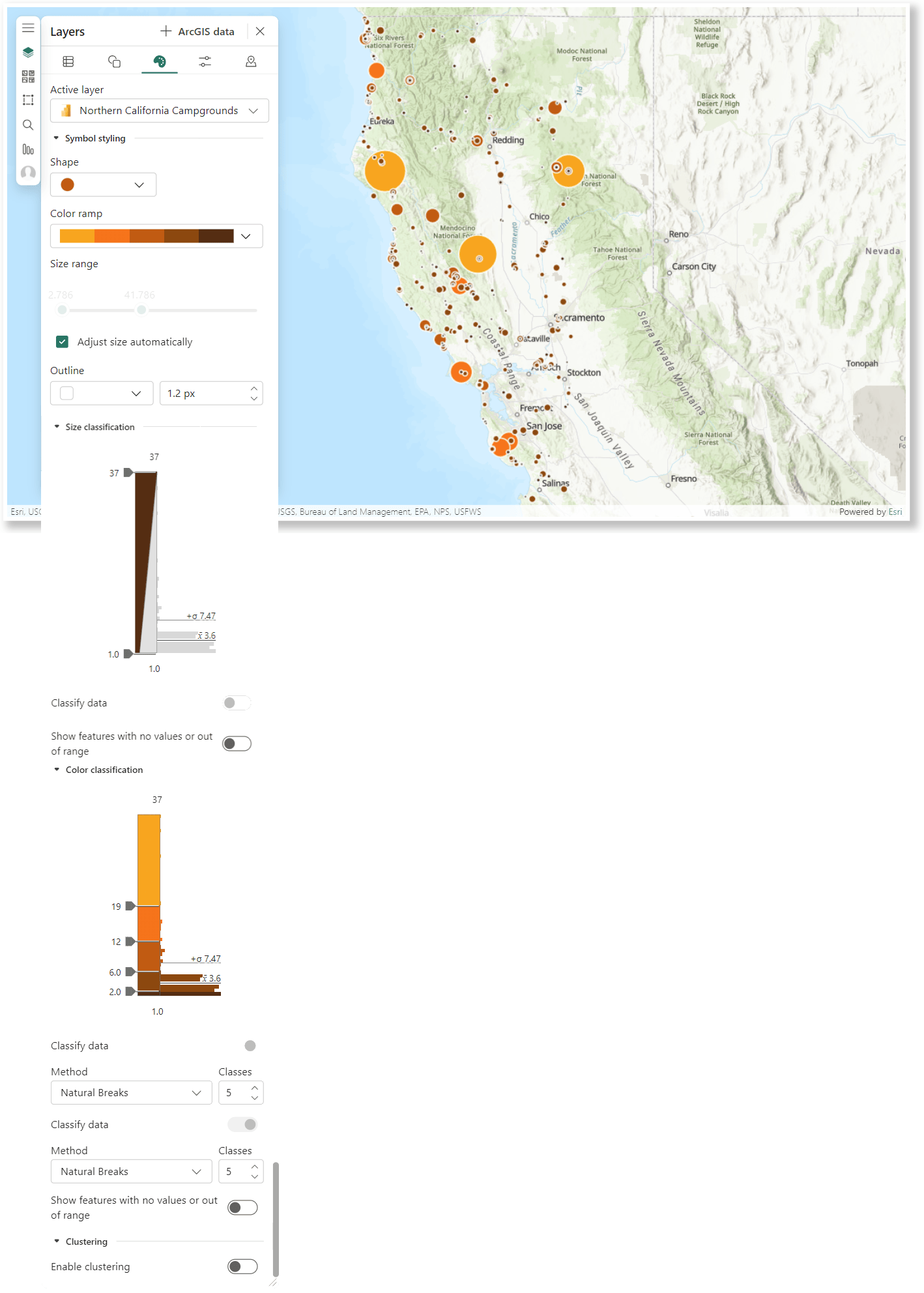Click the Layers stack icon in sidebar

click(x=28, y=52)
